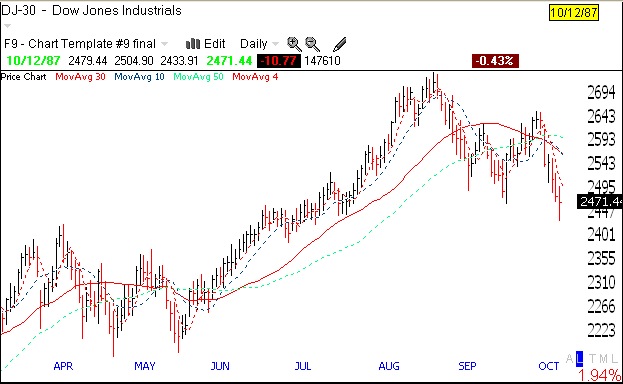Click the 2643 price axis label
Viewport: 623px width, 384px height.
point(601,116)
